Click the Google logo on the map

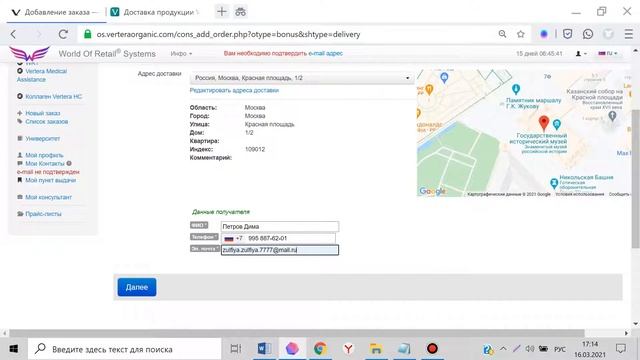click(x=432, y=191)
